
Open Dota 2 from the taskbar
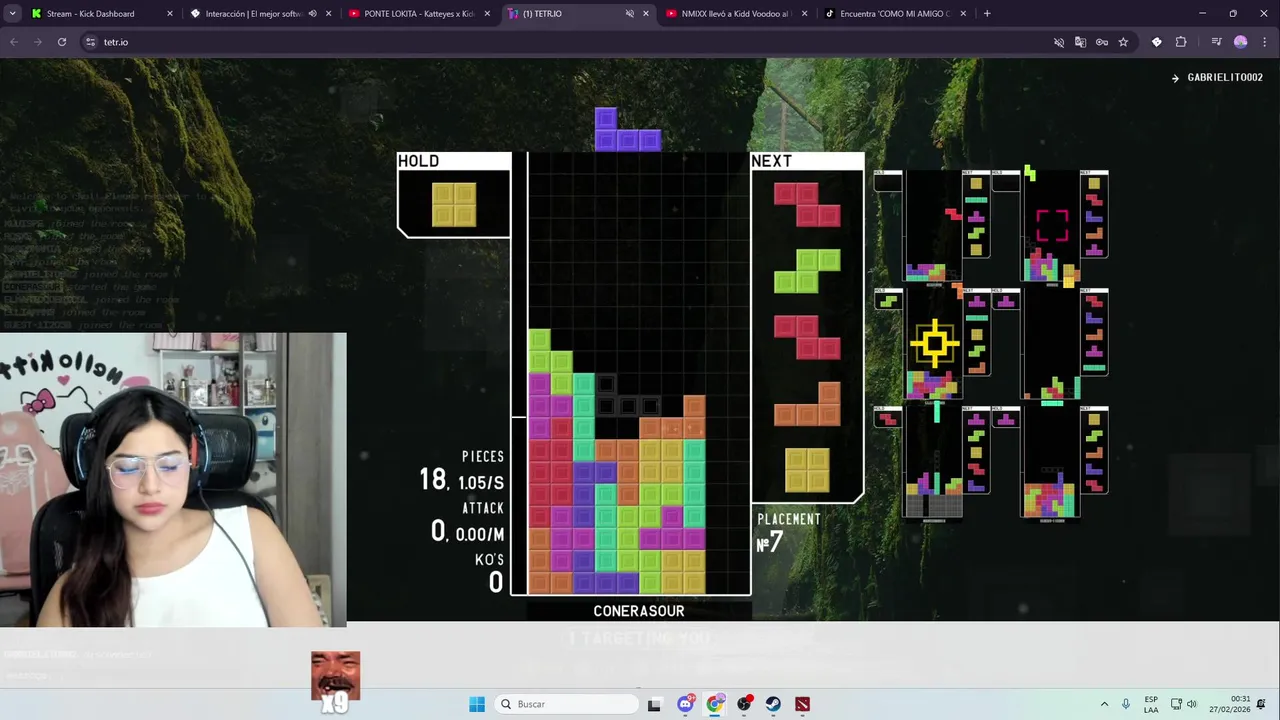pyautogui.click(x=802, y=704)
